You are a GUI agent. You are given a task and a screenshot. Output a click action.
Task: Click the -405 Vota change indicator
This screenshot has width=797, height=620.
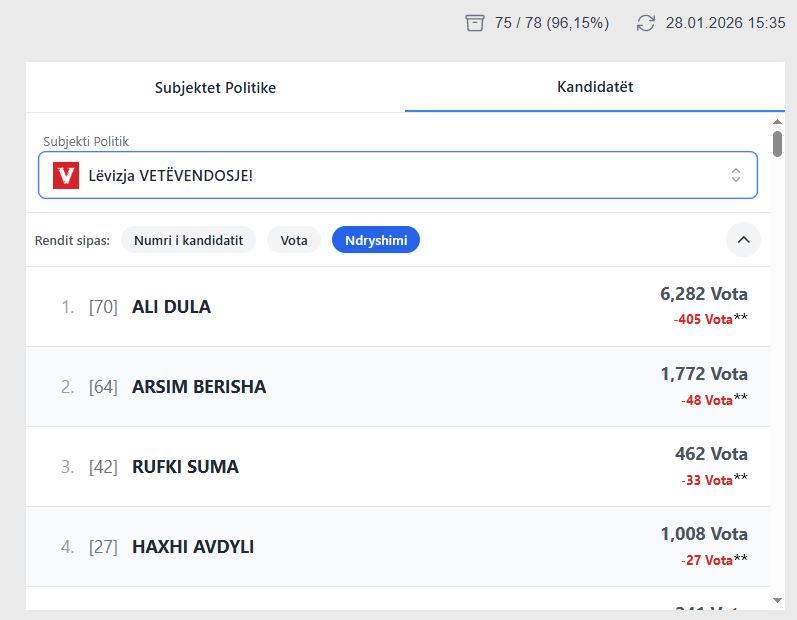(703, 319)
